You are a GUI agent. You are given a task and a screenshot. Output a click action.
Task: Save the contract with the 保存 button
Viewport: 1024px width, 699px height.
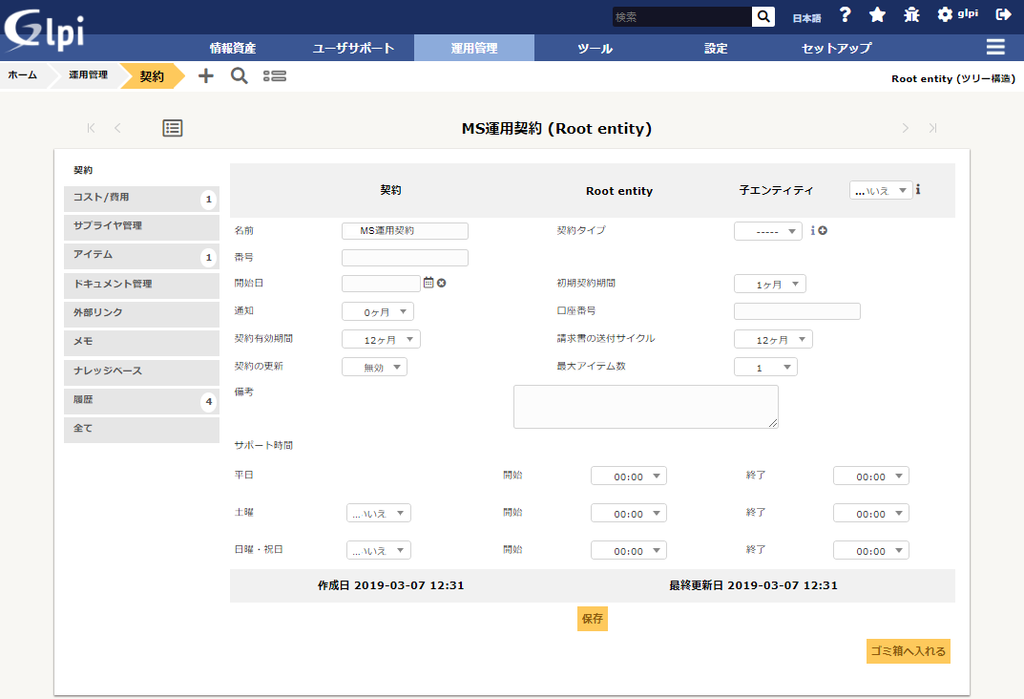tap(592, 618)
